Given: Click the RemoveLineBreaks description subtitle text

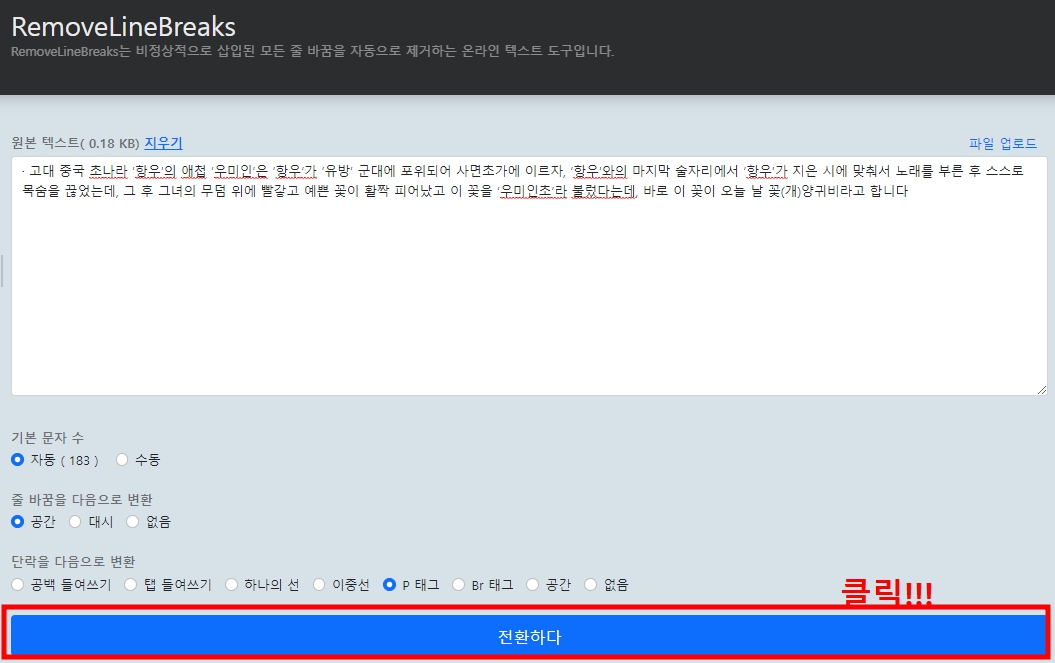Looking at the screenshot, I should (x=313, y=51).
